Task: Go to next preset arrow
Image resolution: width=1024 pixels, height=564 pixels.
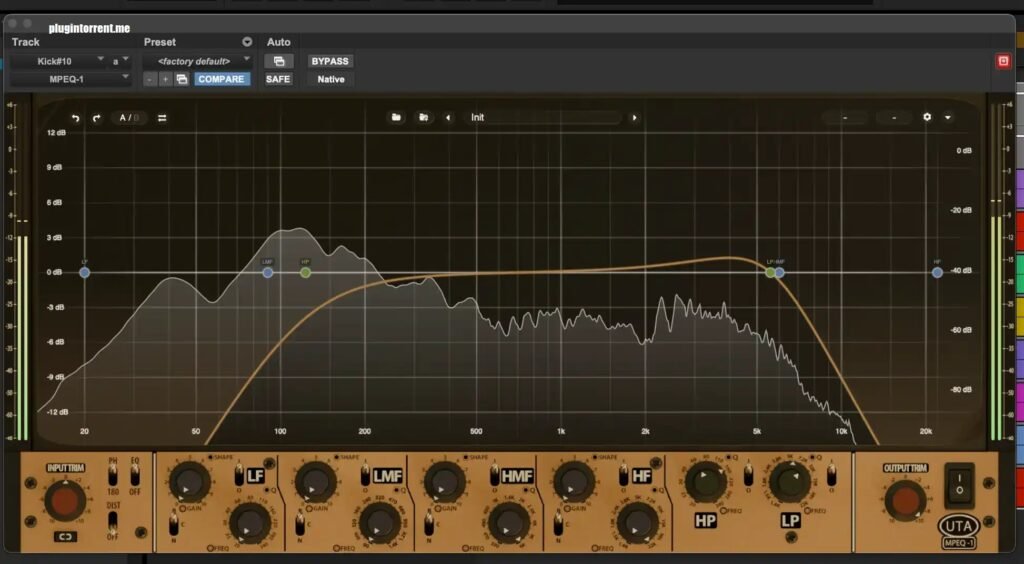Action: click(x=633, y=118)
